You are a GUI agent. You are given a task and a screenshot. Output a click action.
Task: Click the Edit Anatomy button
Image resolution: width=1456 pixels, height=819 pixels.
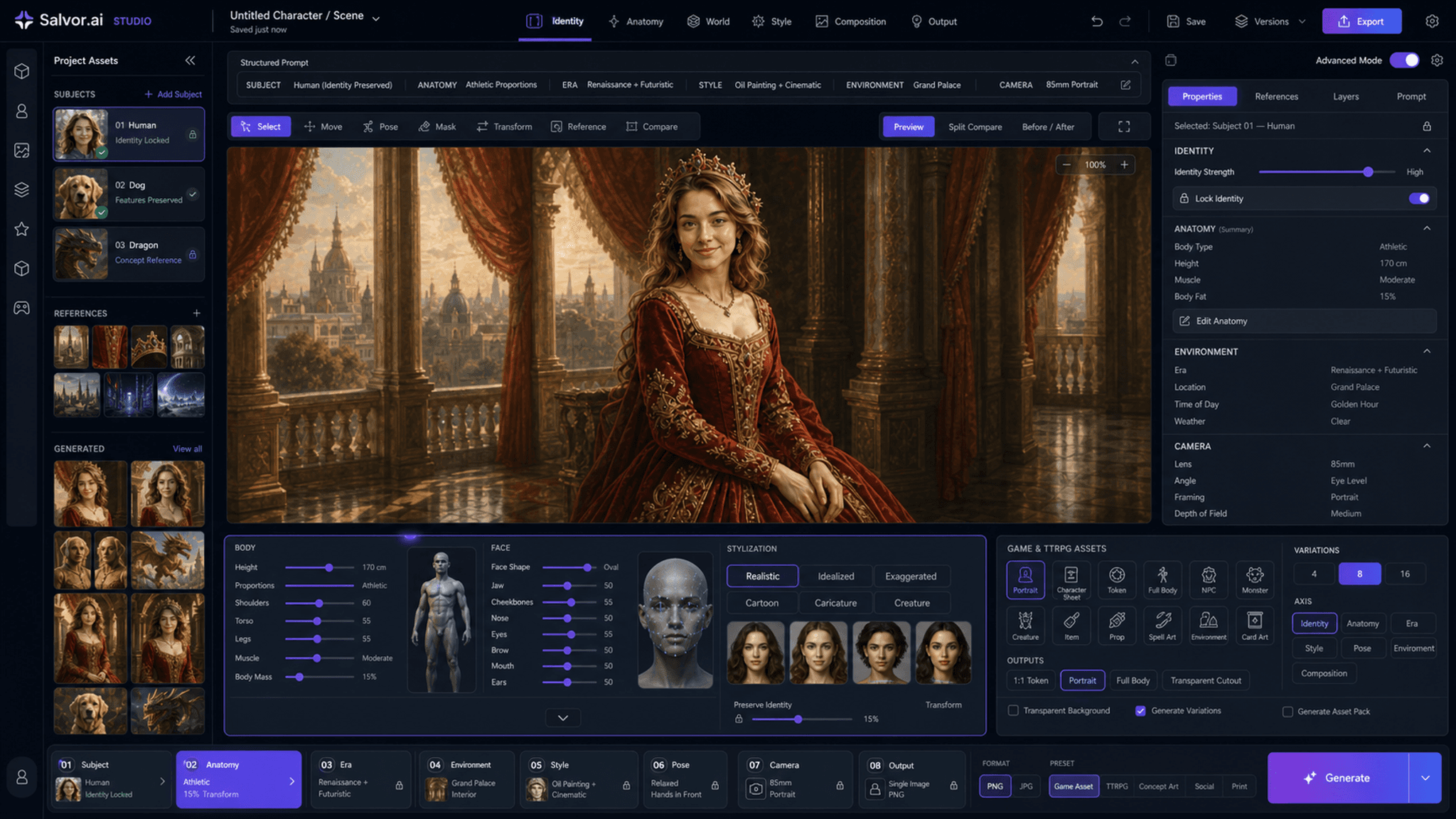click(x=1305, y=321)
